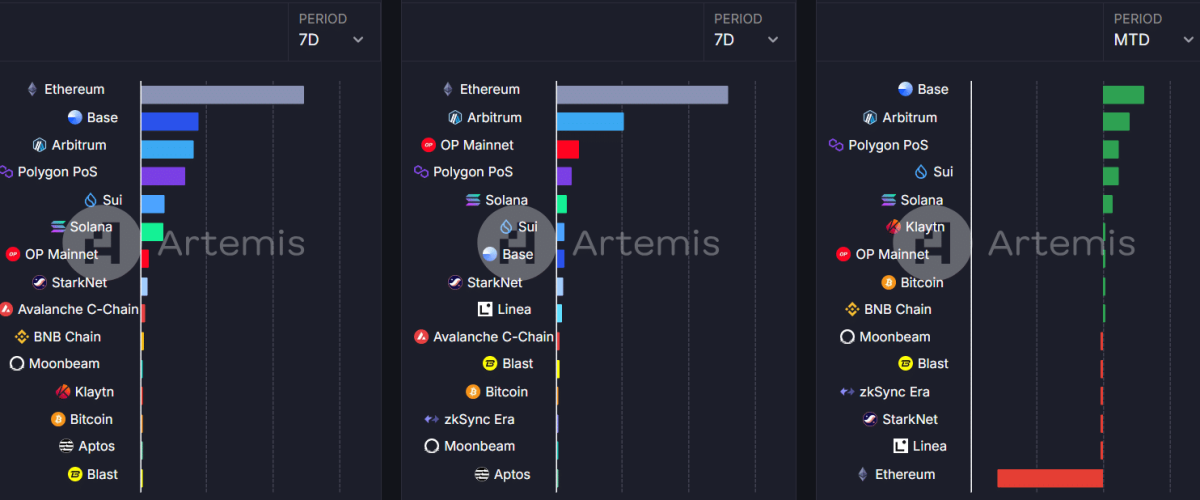Click the green Base bar in right chart

(x=1123, y=95)
